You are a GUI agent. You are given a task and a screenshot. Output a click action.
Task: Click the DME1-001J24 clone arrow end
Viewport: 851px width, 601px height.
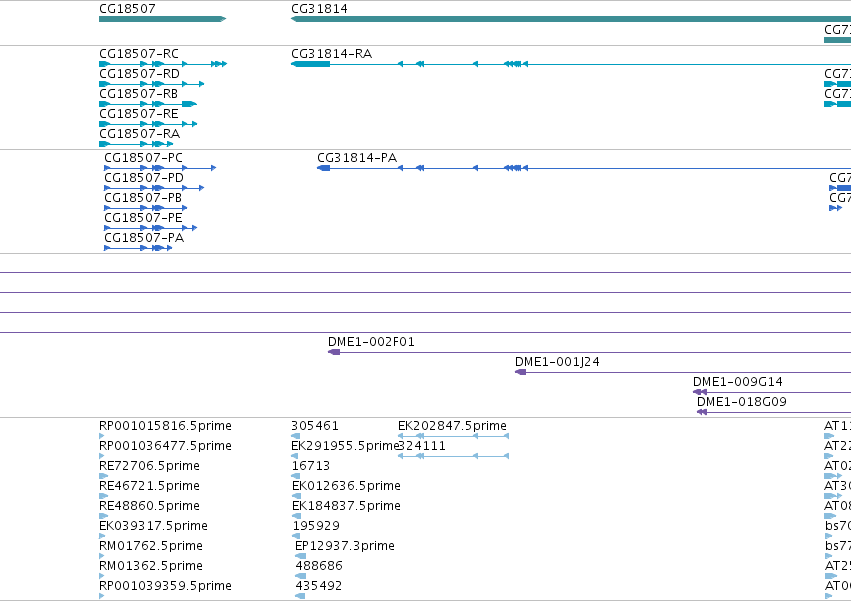(520, 372)
